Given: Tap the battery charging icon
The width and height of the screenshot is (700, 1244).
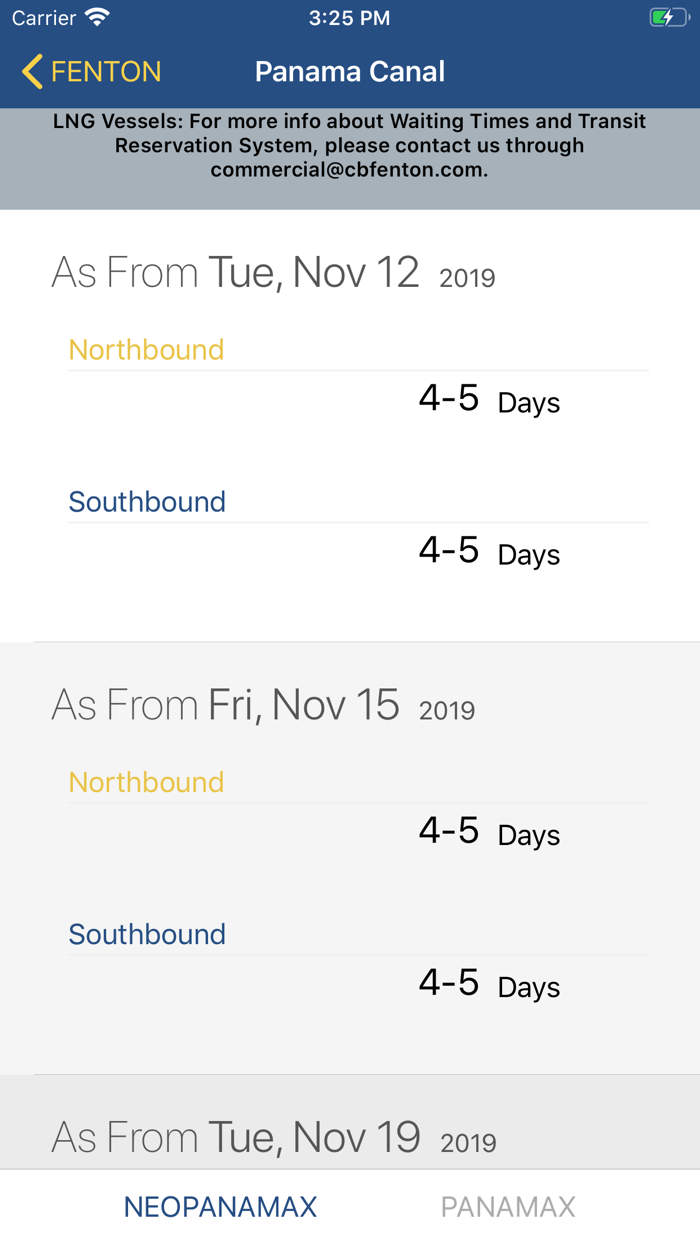Looking at the screenshot, I should (x=667, y=18).
